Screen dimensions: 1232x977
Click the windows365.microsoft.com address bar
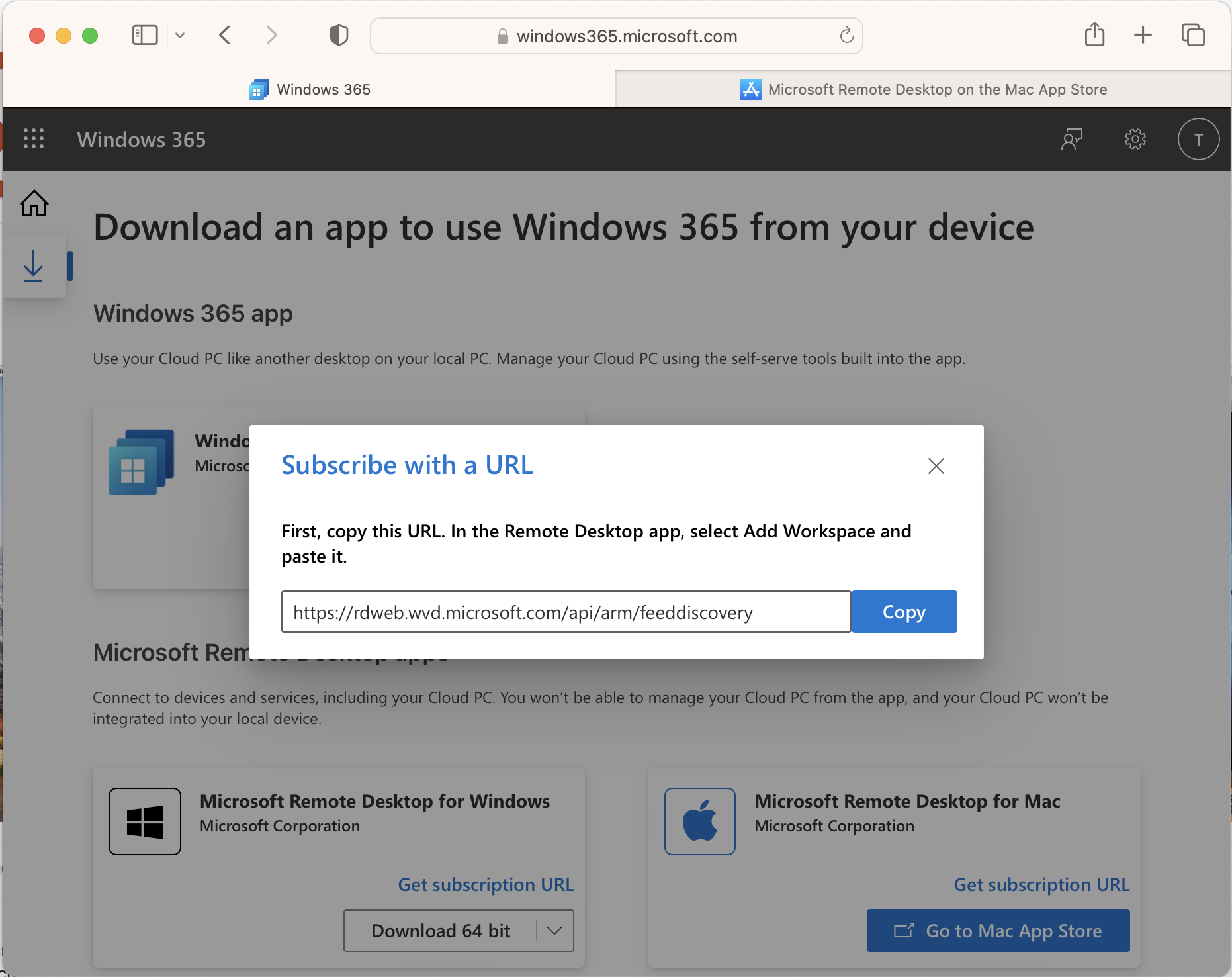click(617, 36)
